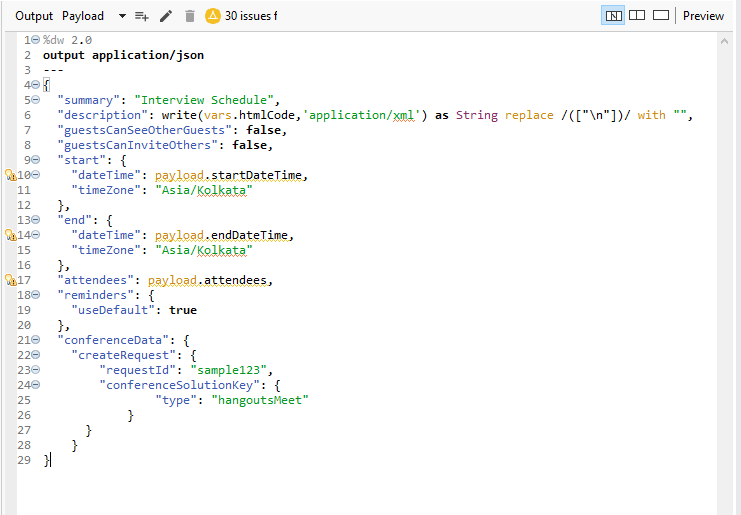The width and height of the screenshot is (741, 515).
Task: Collapse the start object fold on line 9
Action: point(36,160)
